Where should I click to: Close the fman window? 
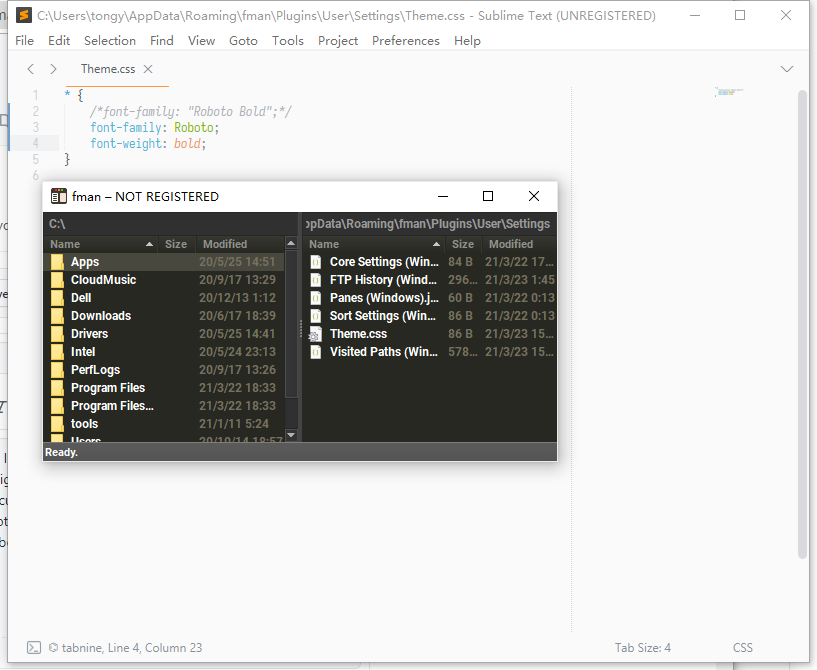(x=534, y=196)
